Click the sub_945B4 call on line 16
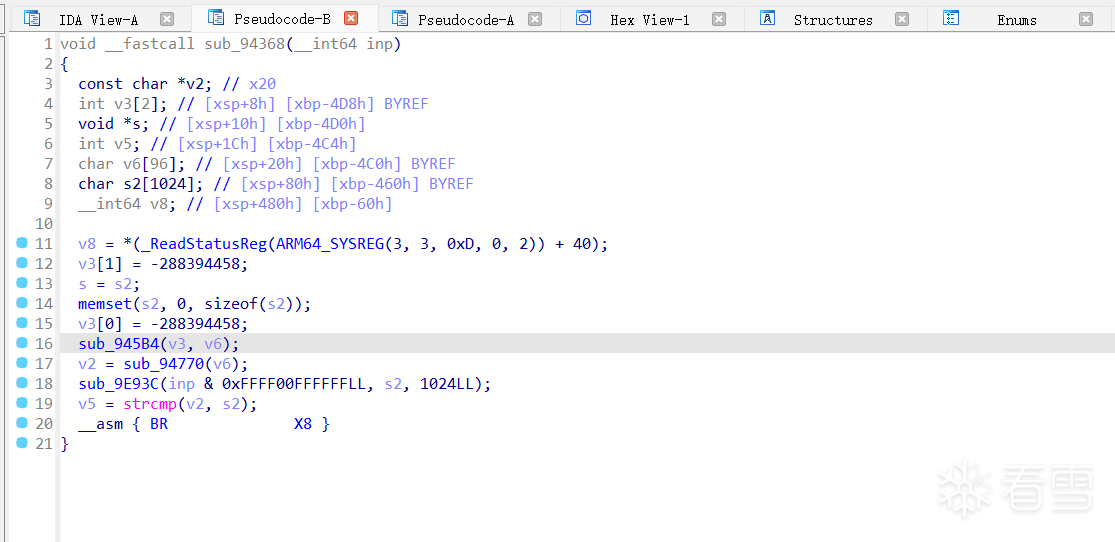This screenshot has width=1115, height=542. click(119, 344)
